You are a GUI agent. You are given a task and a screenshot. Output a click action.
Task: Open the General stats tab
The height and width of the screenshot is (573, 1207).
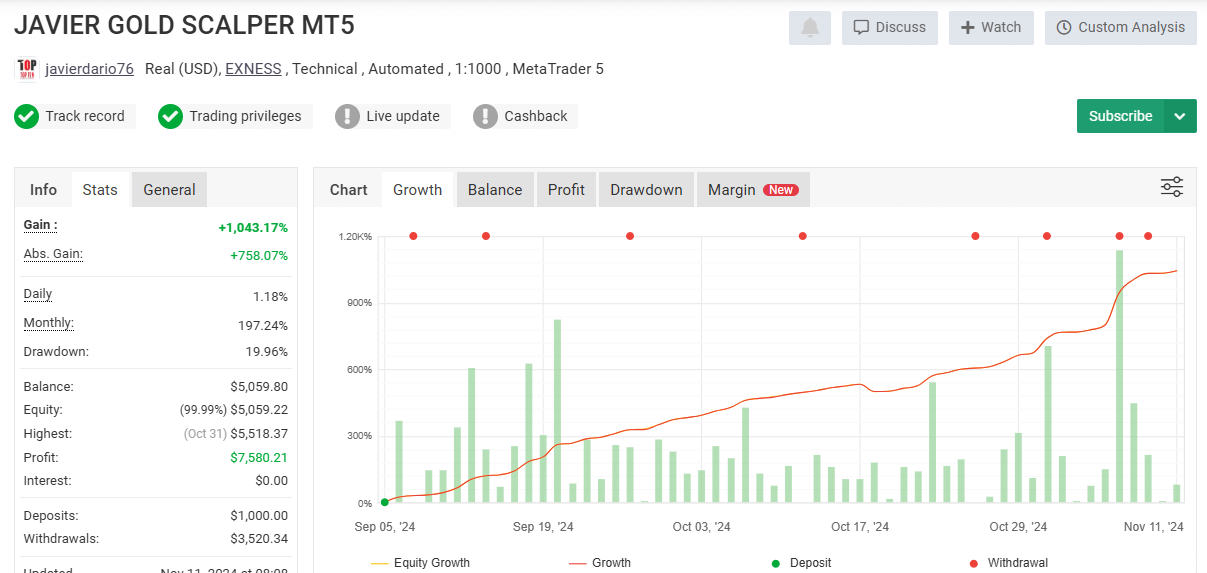point(169,190)
